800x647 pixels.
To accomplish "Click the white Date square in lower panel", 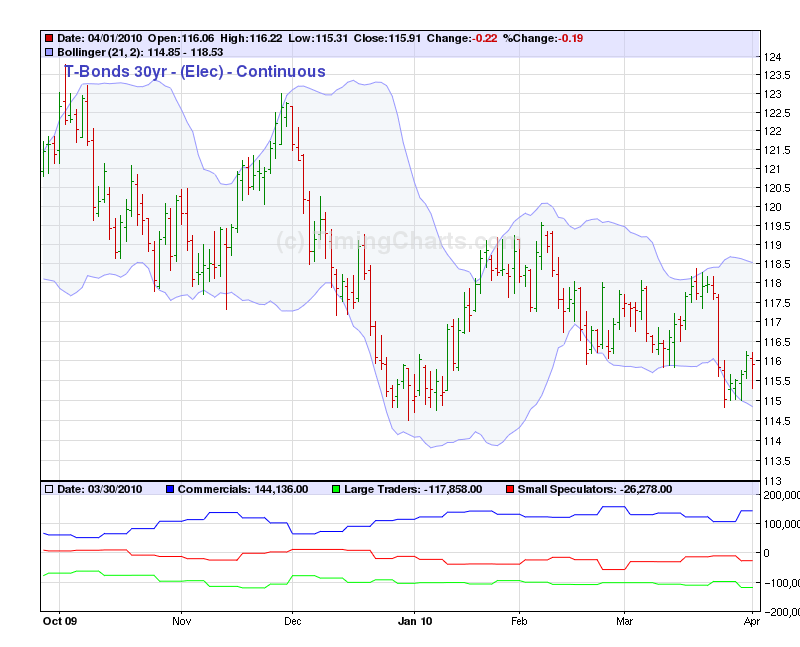I will click(x=48, y=489).
